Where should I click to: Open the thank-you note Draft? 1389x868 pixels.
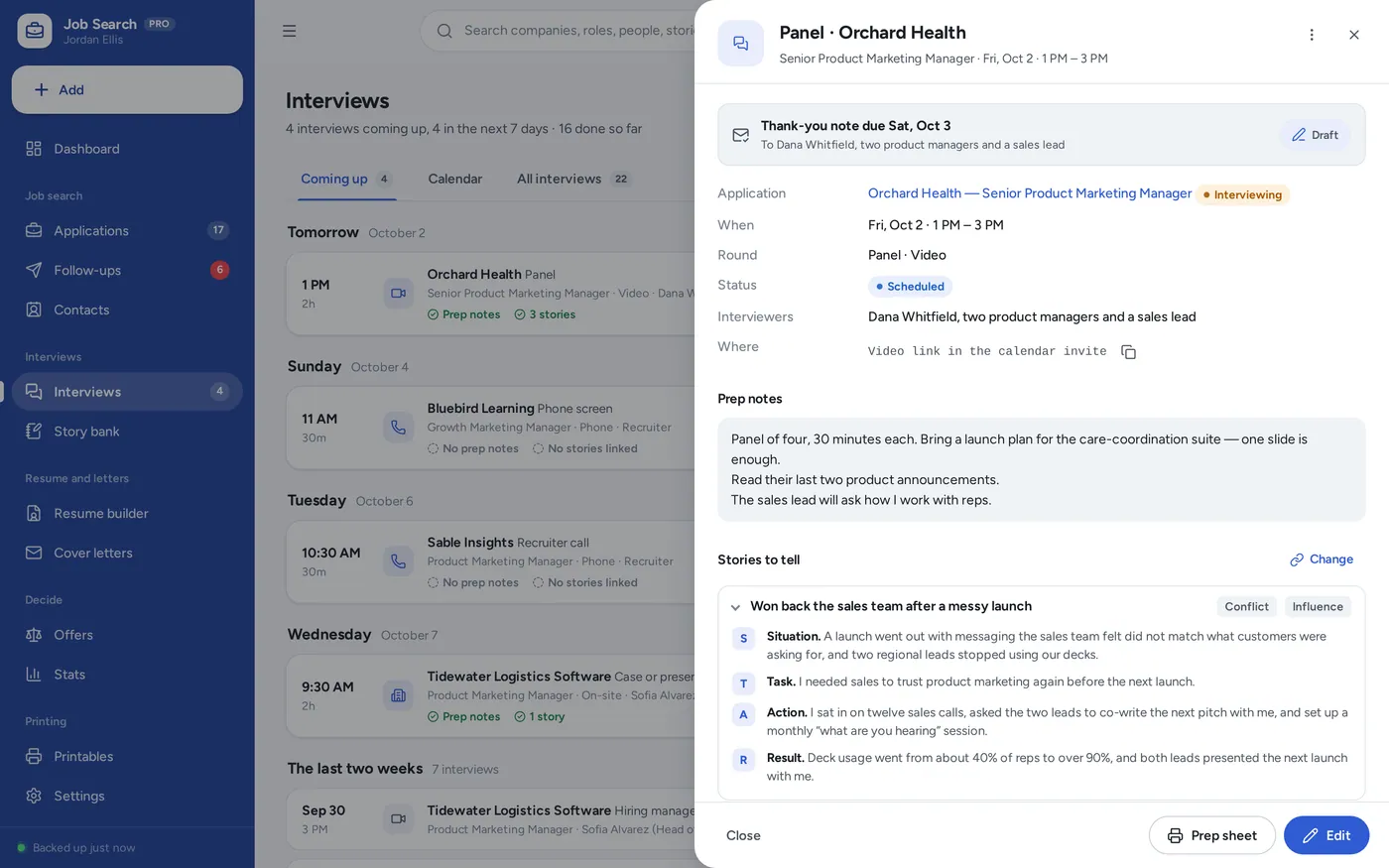[x=1315, y=135]
